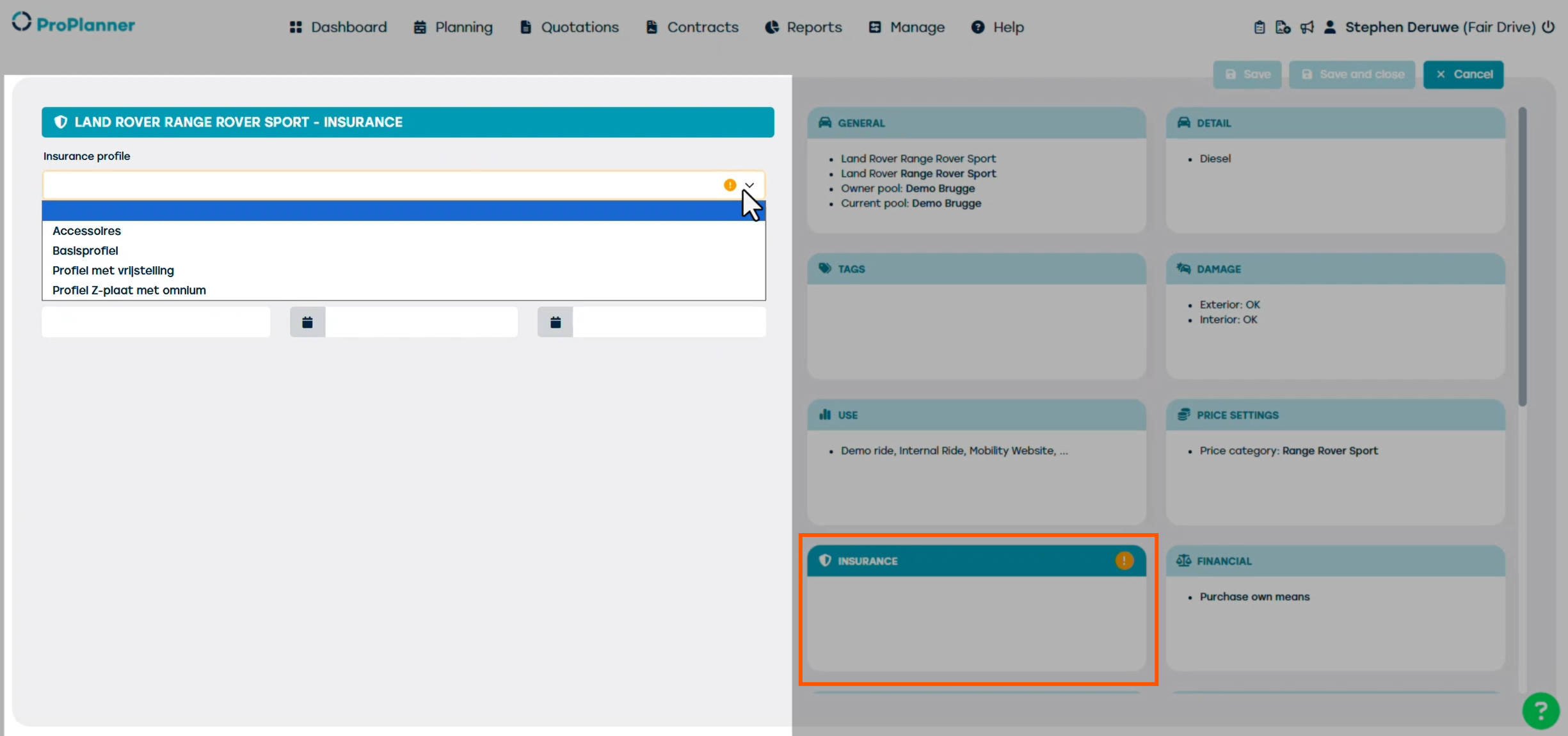Open the Planning menu

coord(453,28)
